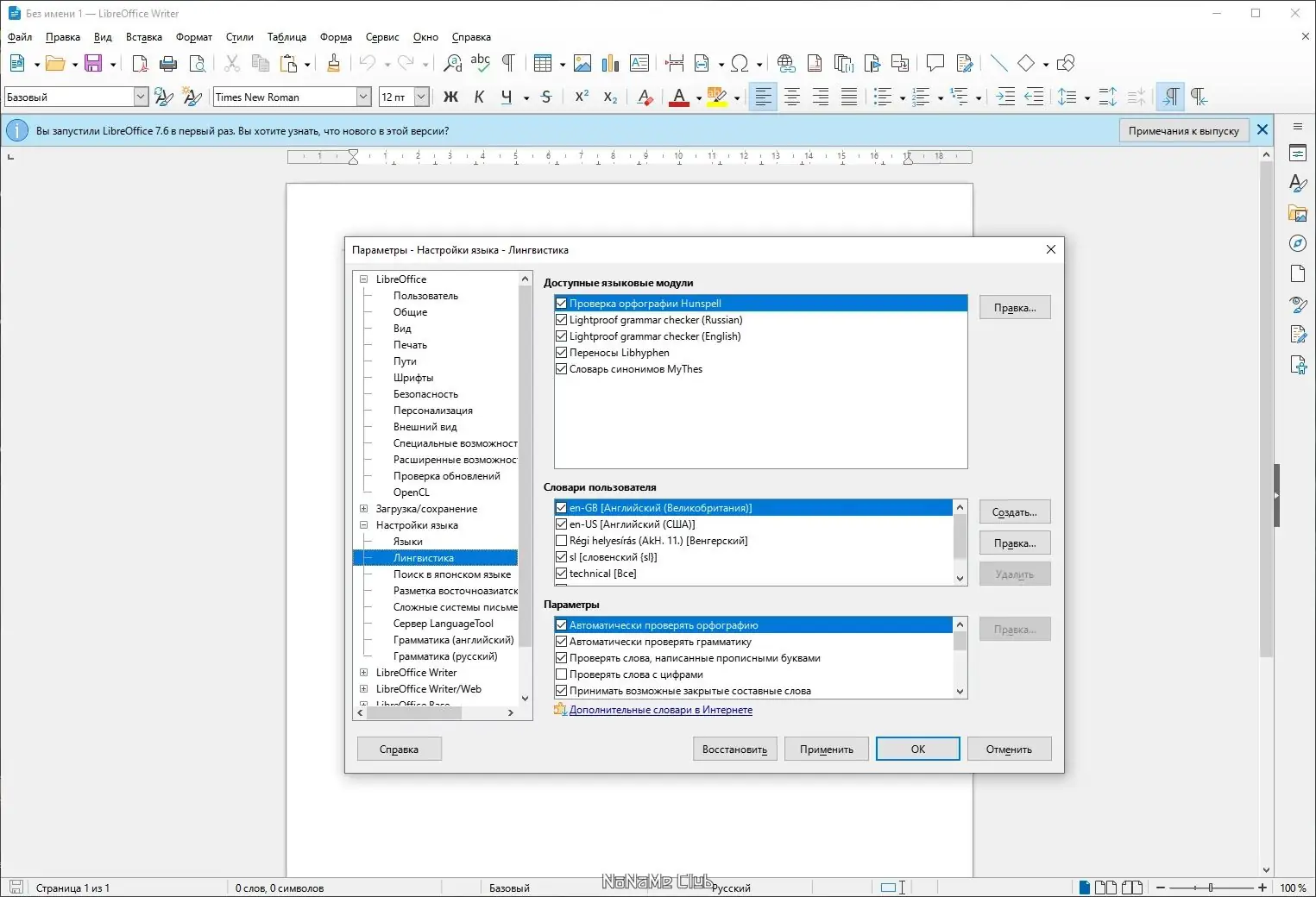Open the Вставка menu
This screenshot has width=1316, height=897.
point(144,37)
